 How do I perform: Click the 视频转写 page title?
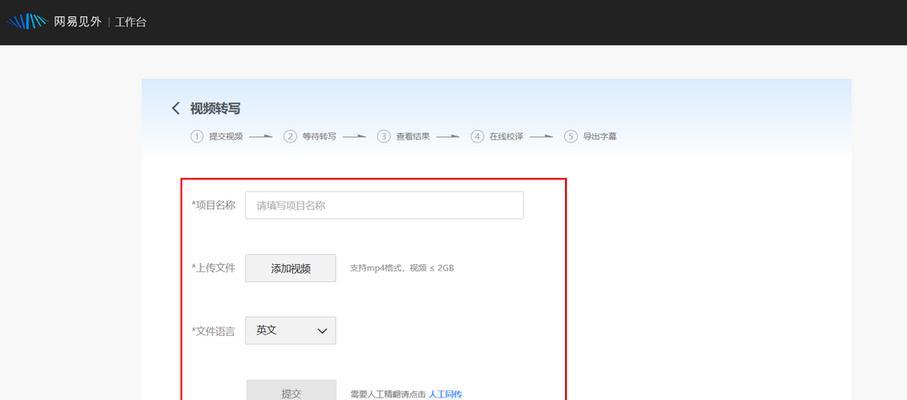[x=215, y=108]
